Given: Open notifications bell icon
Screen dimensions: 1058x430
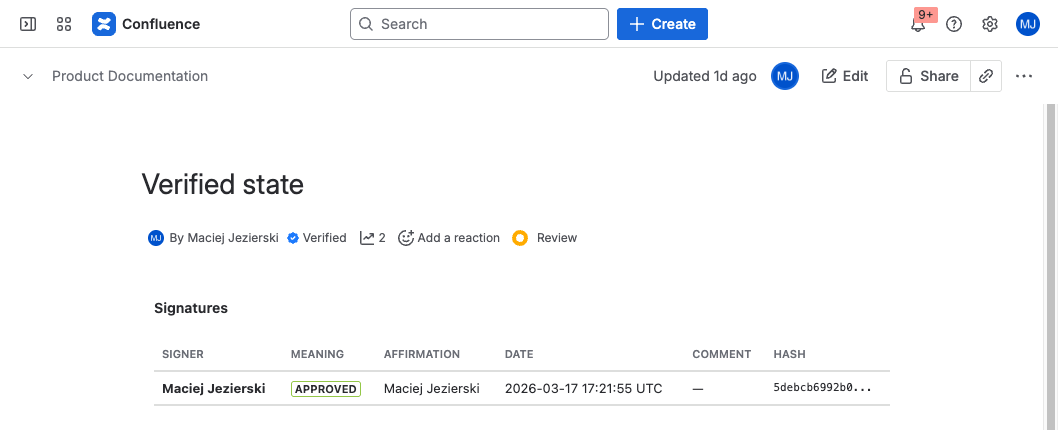Looking at the screenshot, I should [918, 24].
